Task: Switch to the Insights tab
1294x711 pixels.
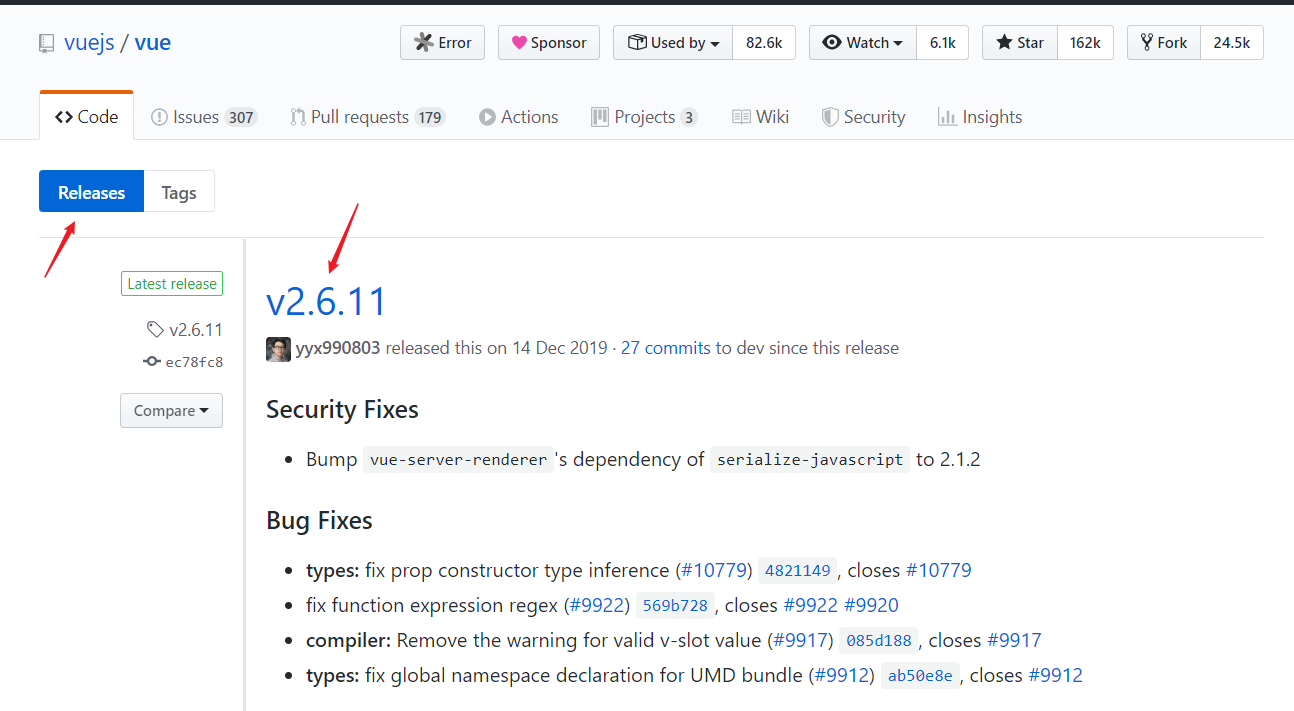Action: coord(980,117)
